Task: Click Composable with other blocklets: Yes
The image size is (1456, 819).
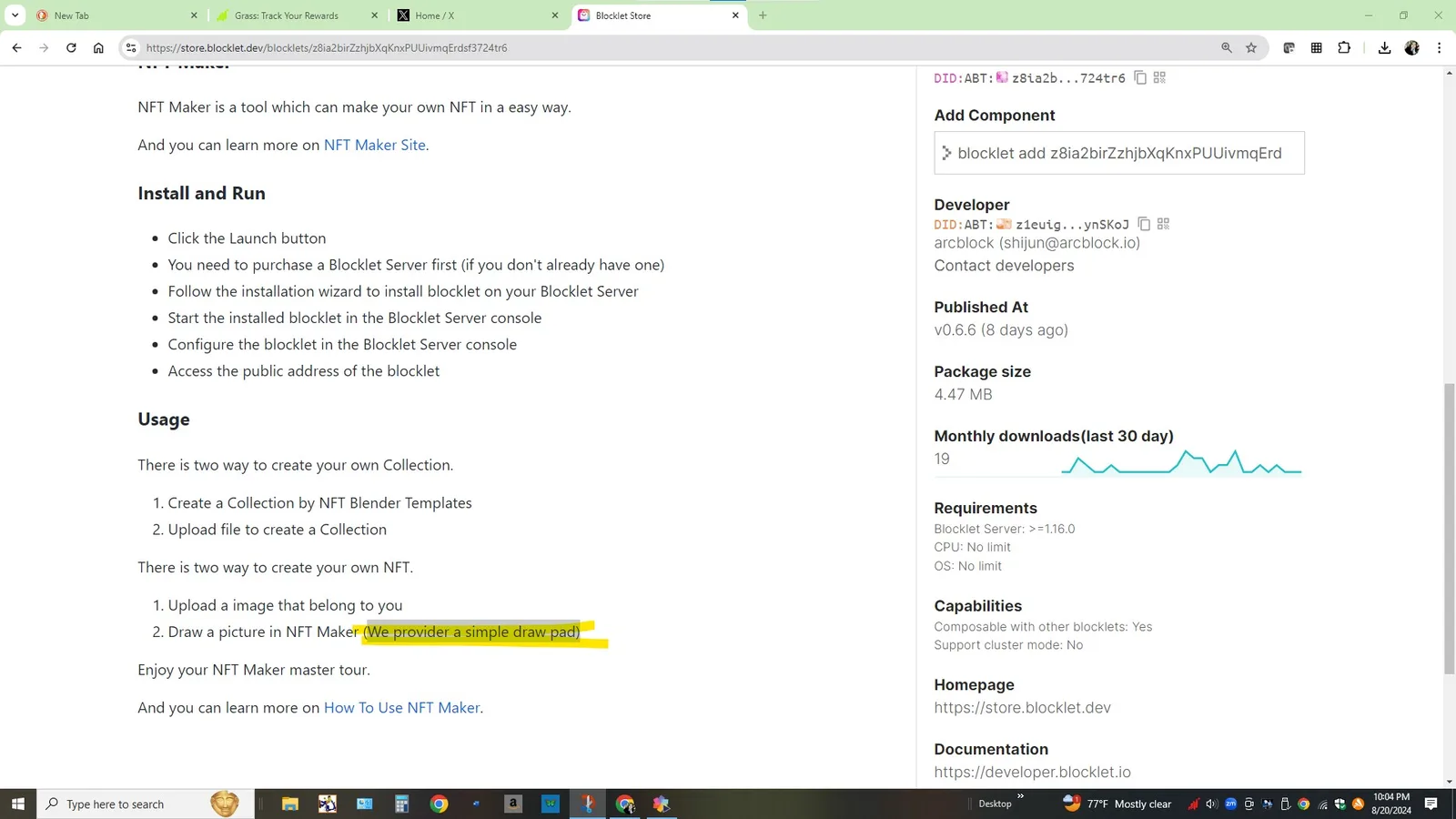Action: pos(1043,626)
